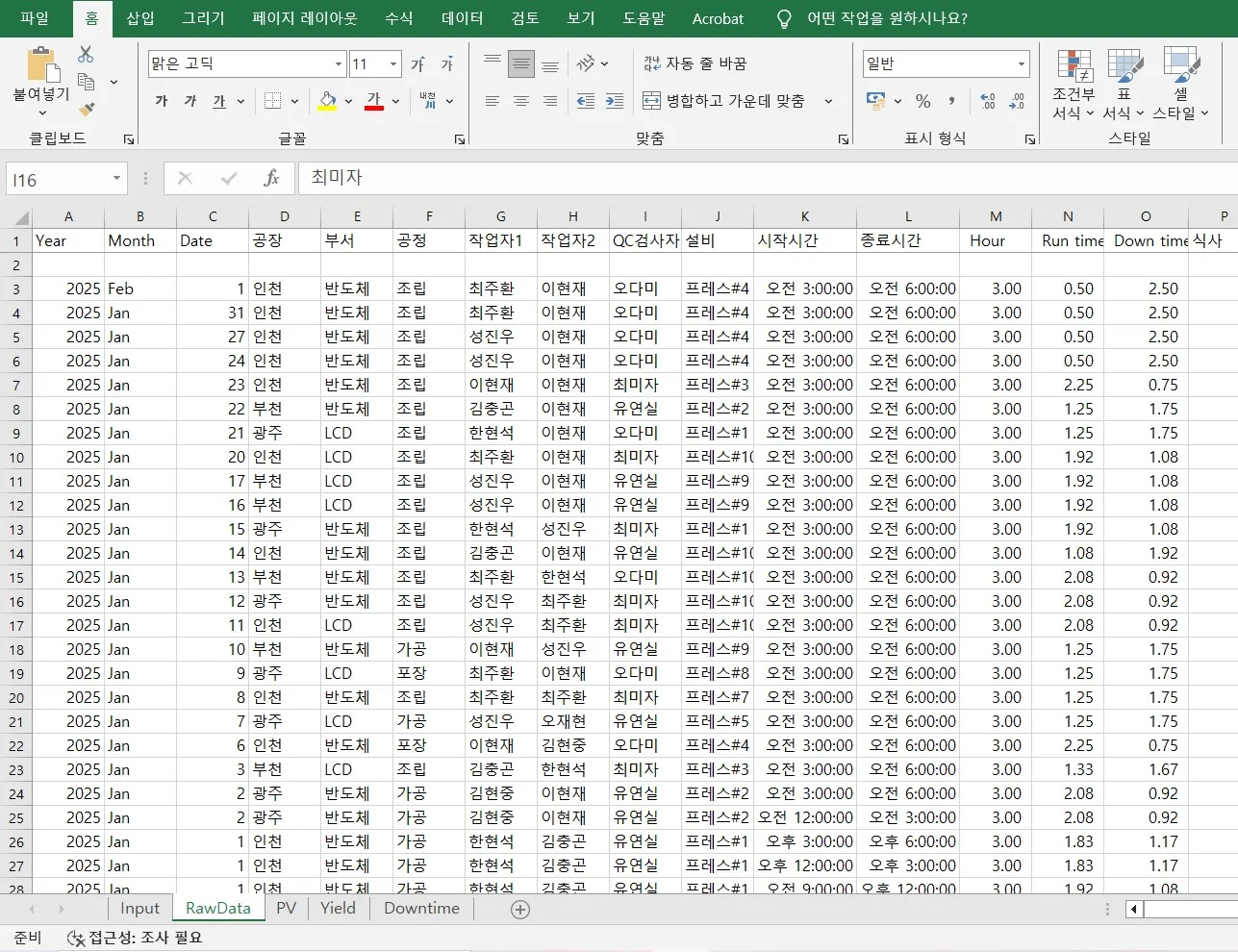Click the Increase Indent icon

(x=615, y=101)
